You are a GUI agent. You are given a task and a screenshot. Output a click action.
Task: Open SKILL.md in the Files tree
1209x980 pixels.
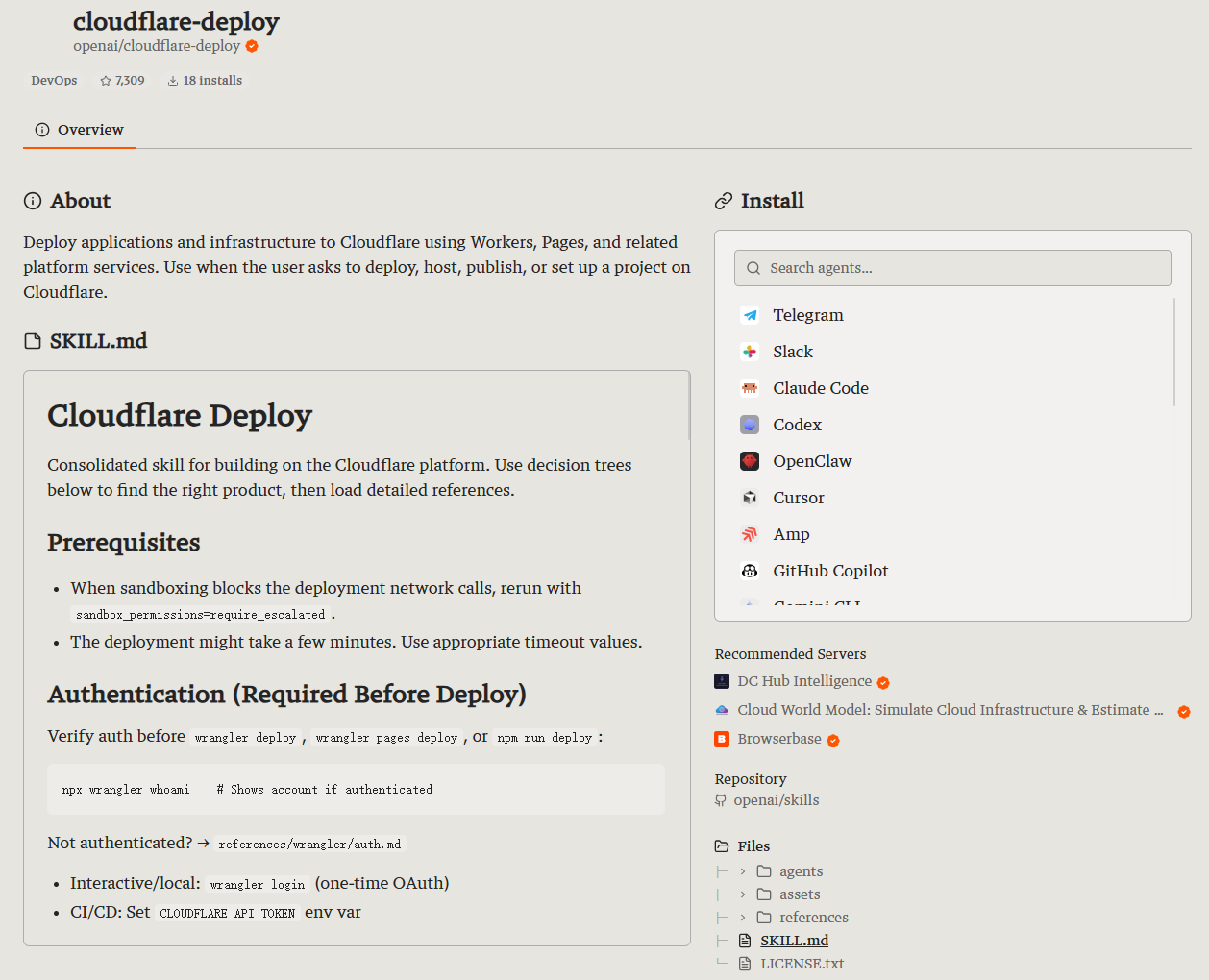pos(794,941)
